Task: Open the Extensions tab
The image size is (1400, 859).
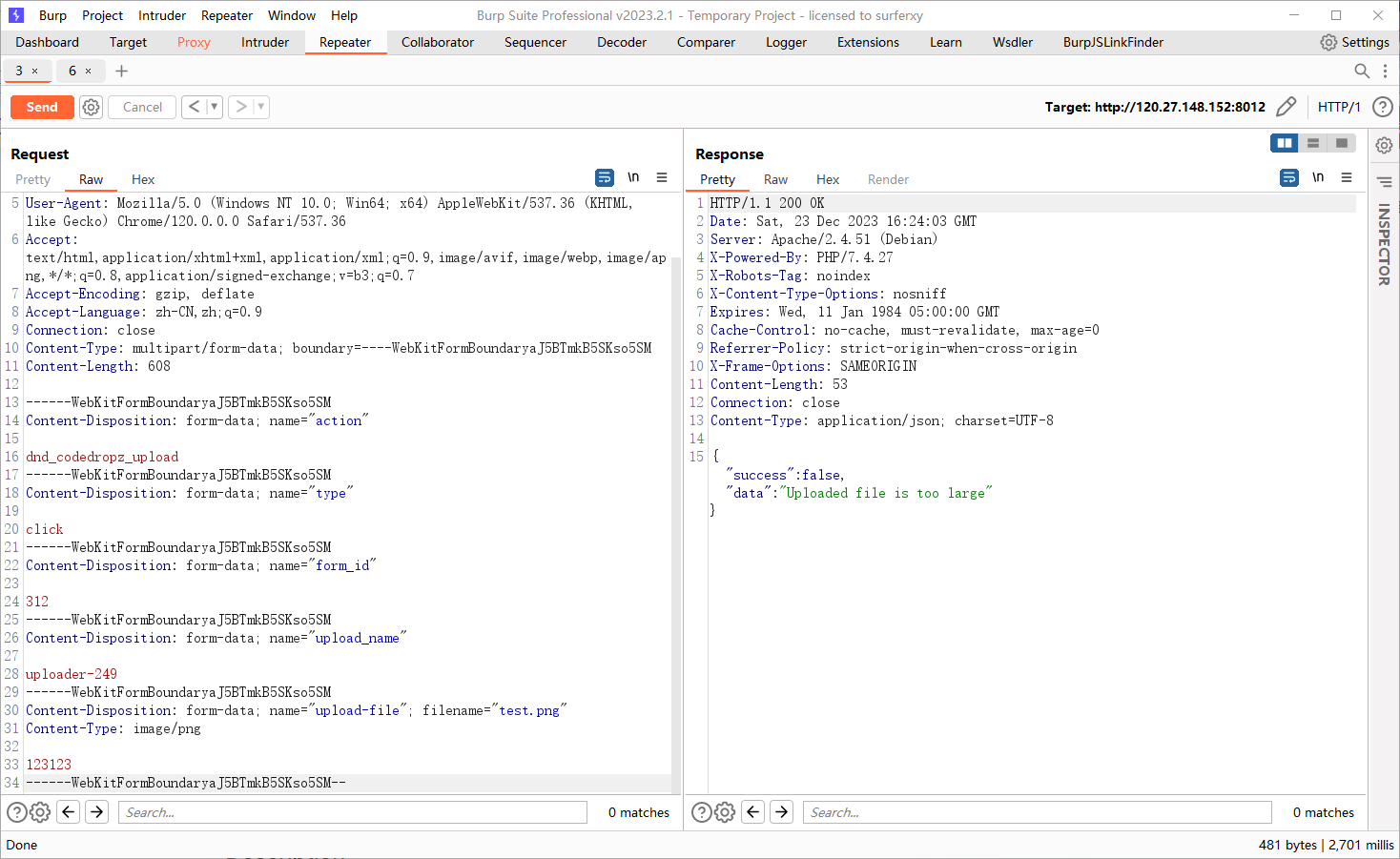Action: point(868,42)
